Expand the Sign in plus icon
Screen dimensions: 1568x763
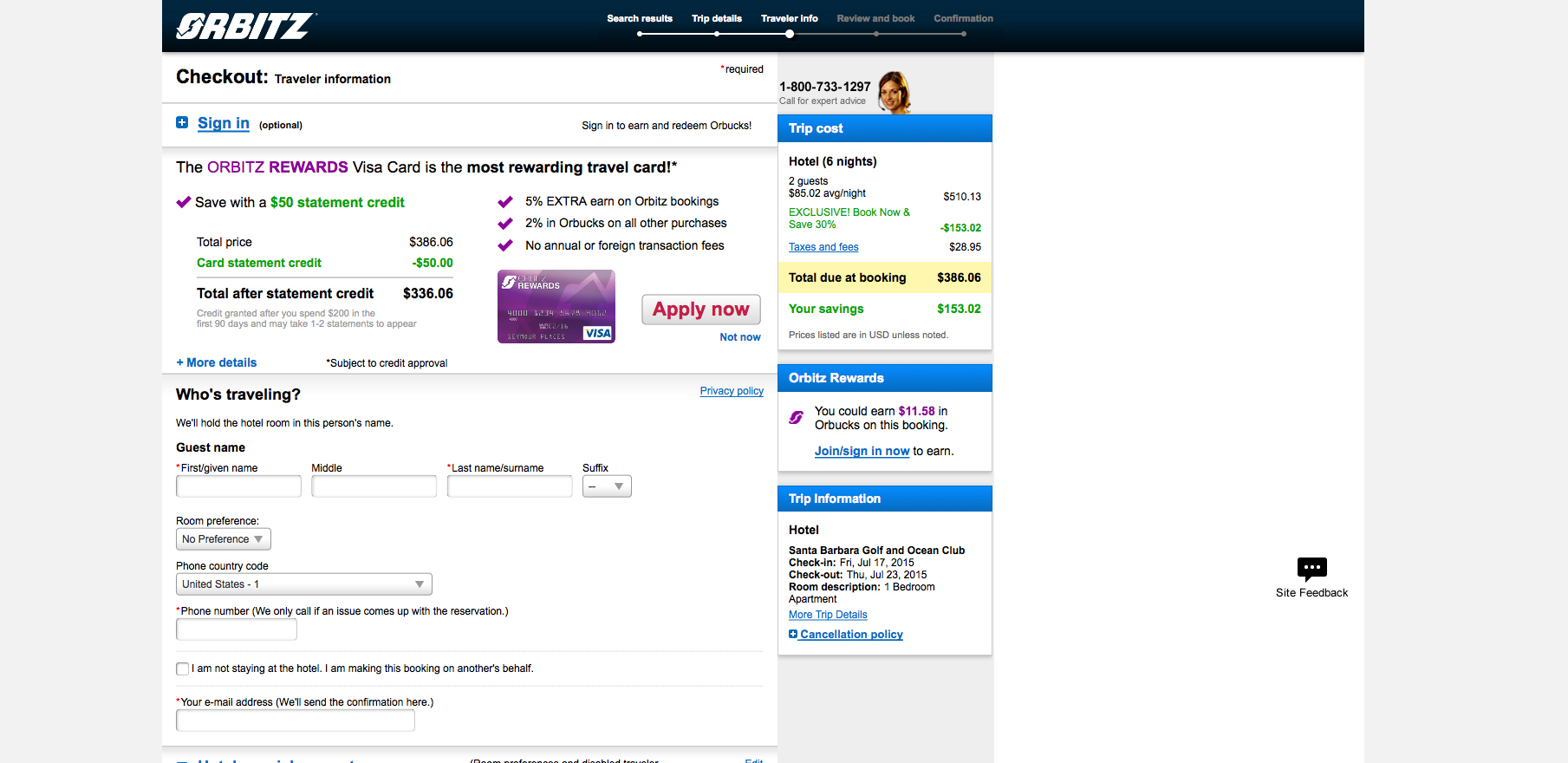point(182,122)
